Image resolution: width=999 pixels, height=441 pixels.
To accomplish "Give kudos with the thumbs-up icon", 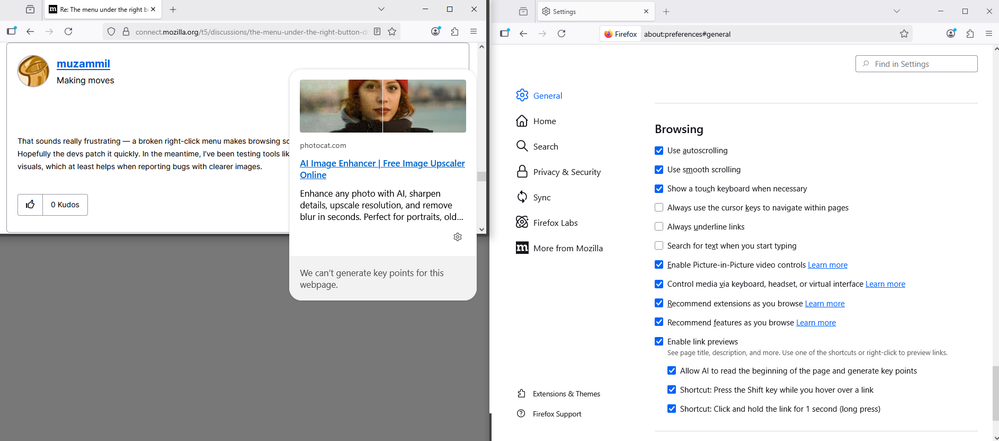I will pos(31,205).
